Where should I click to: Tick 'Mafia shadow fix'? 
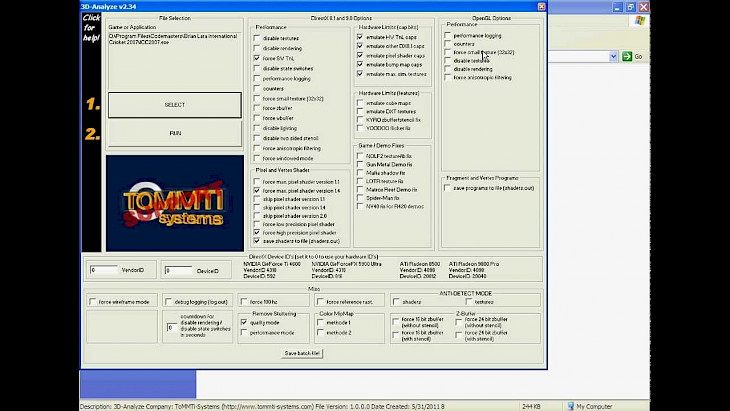360,173
